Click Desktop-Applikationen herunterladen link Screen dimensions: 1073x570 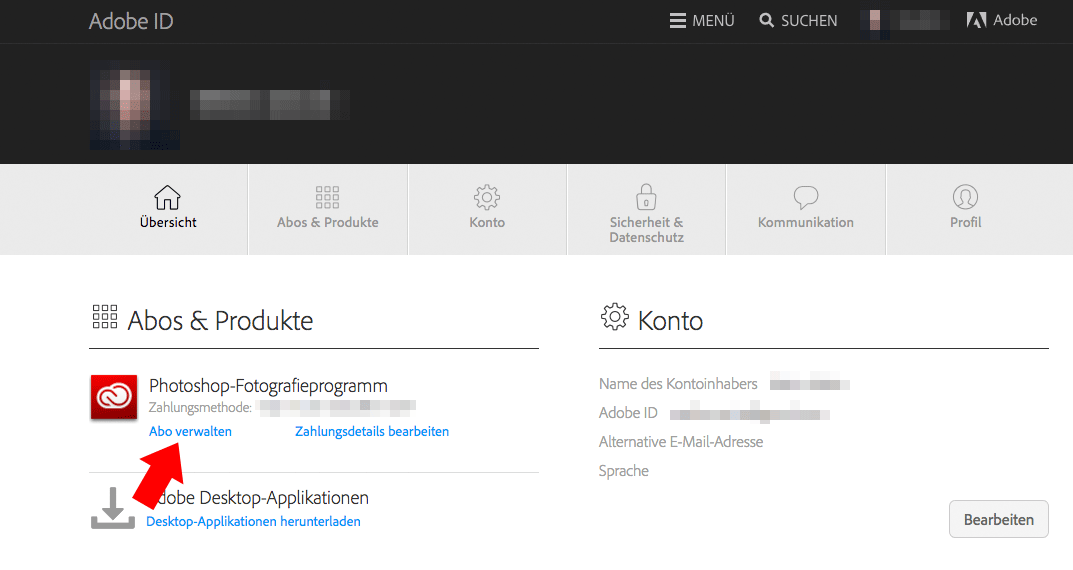point(253,521)
